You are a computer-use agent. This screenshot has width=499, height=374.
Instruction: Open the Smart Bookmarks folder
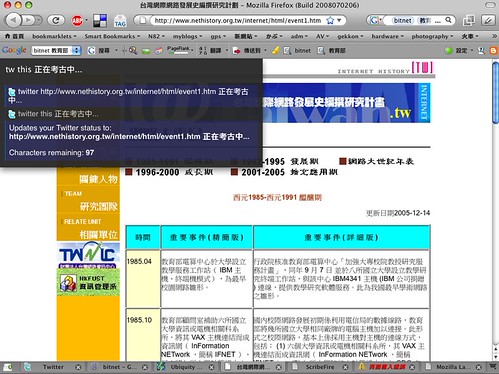click(112, 36)
